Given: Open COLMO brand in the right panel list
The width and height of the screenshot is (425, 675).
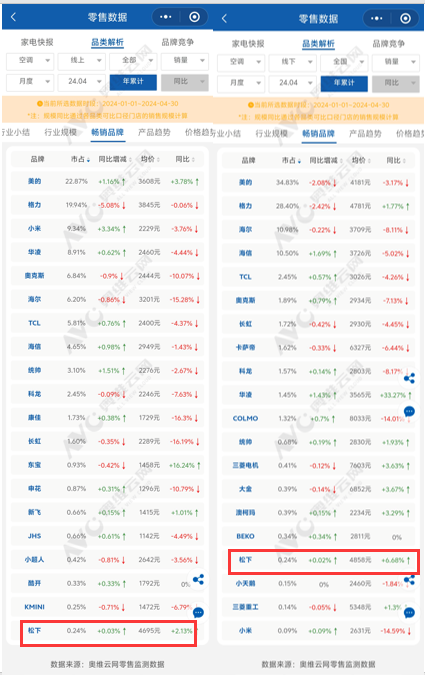Looking at the screenshot, I should [x=245, y=418].
